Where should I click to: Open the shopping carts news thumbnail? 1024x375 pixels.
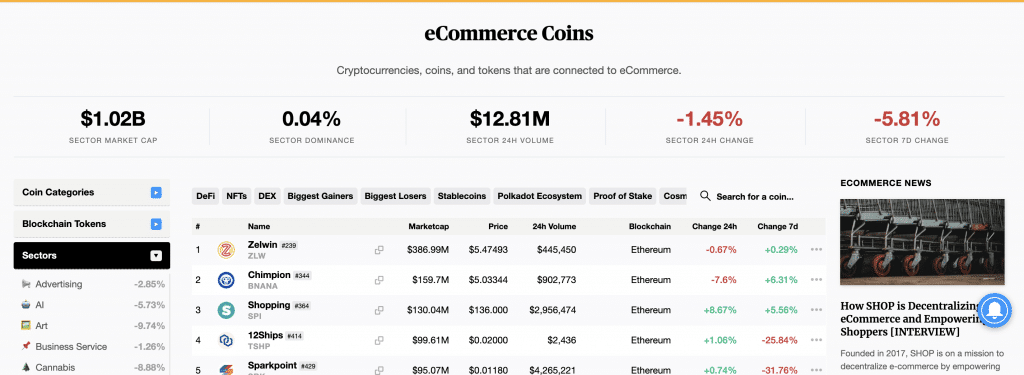922,242
